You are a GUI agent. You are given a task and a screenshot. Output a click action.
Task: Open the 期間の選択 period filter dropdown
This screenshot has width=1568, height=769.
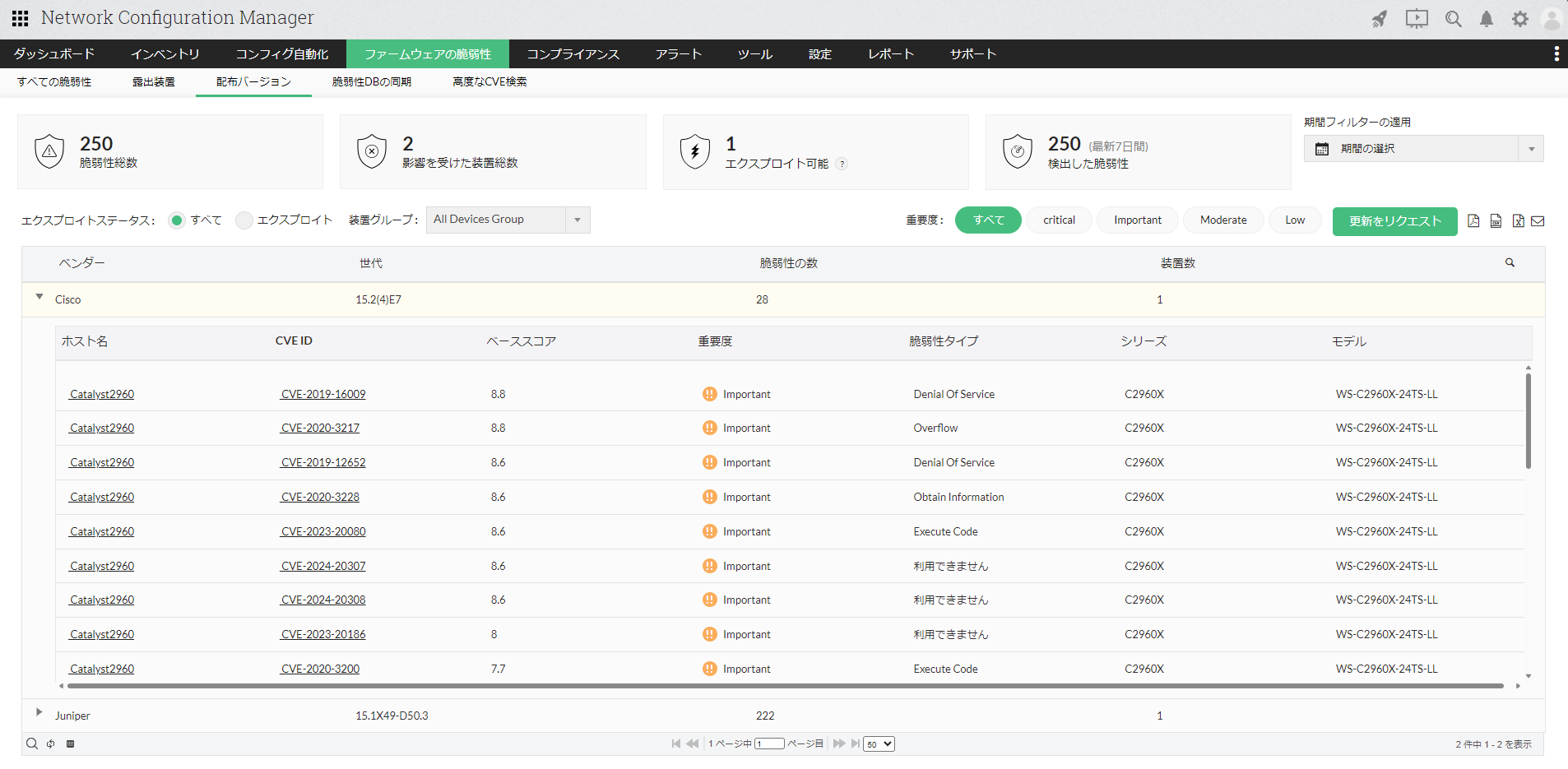pyautogui.click(x=1423, y=149)
